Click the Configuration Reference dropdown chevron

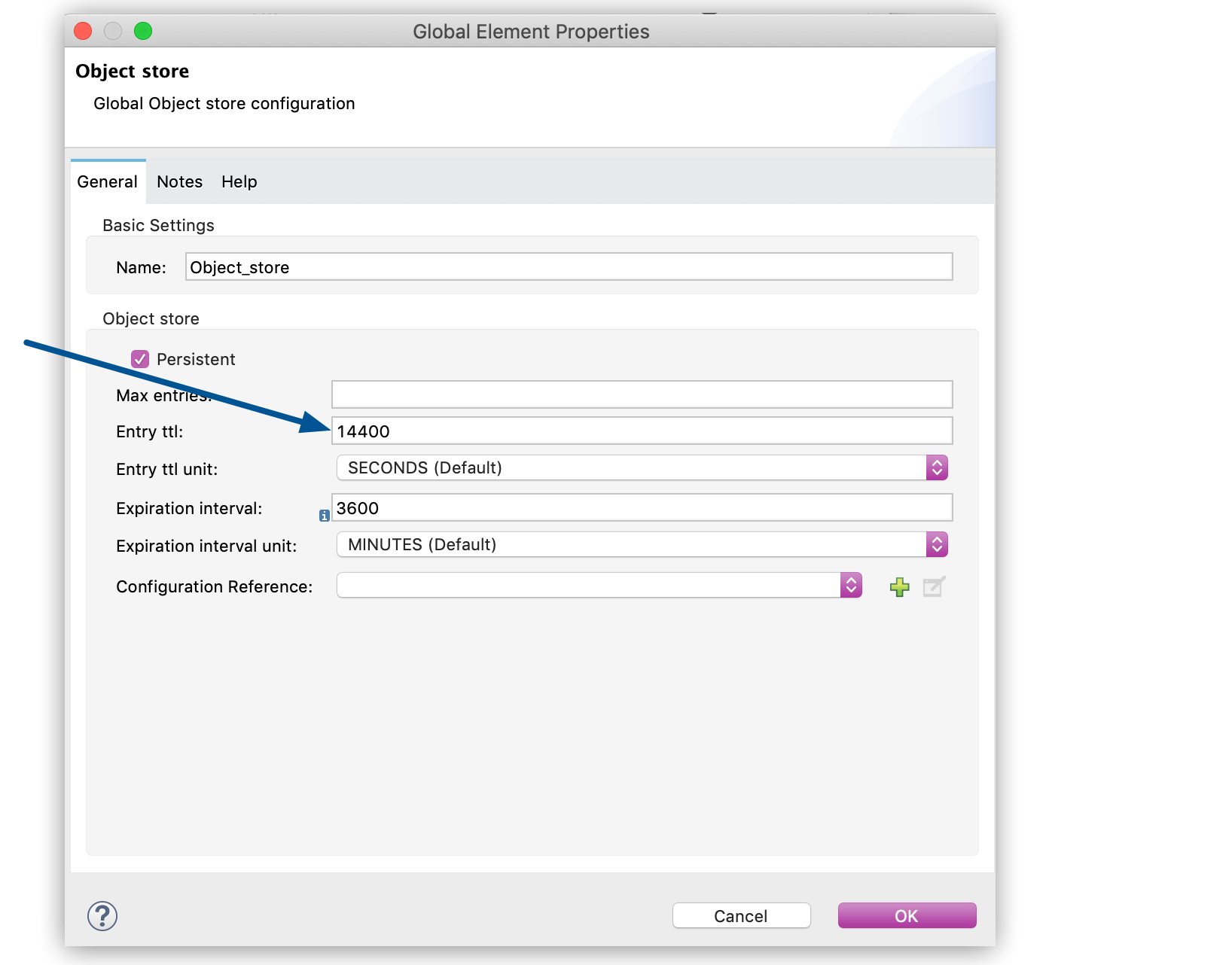(x=850, y=585)
